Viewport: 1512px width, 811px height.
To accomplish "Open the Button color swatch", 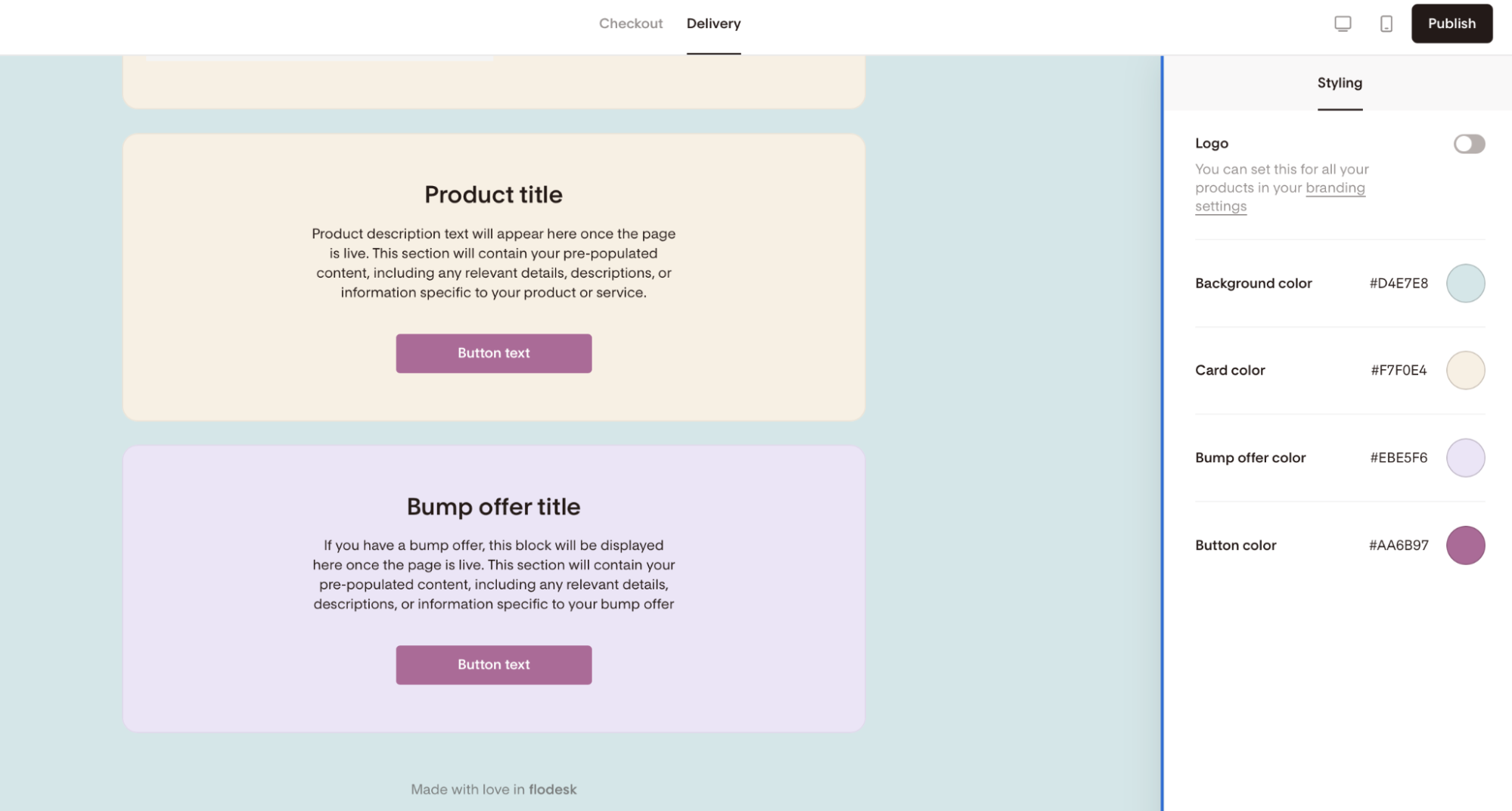I will [1465, 545].
